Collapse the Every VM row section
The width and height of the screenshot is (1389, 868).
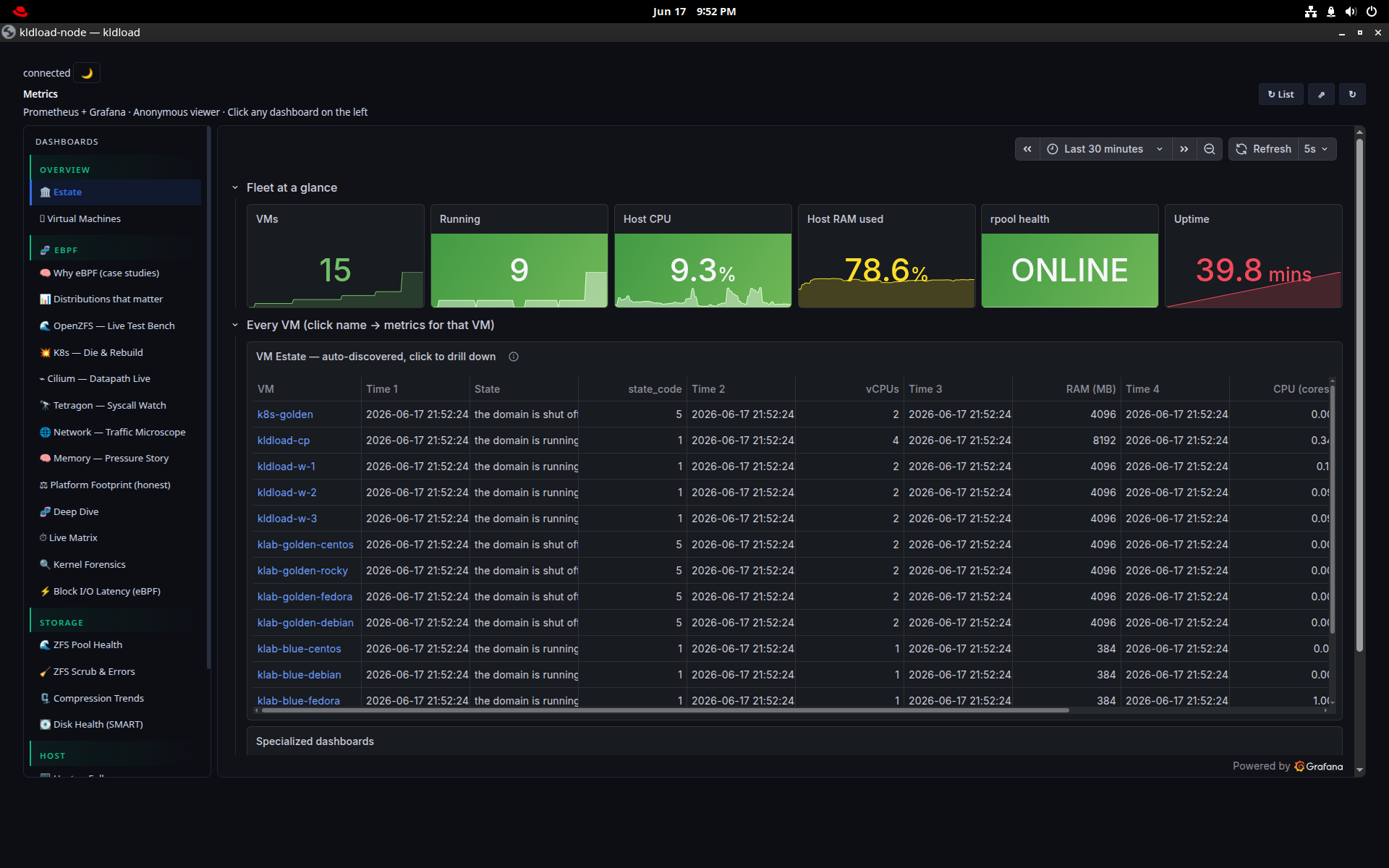coord(235,325)
